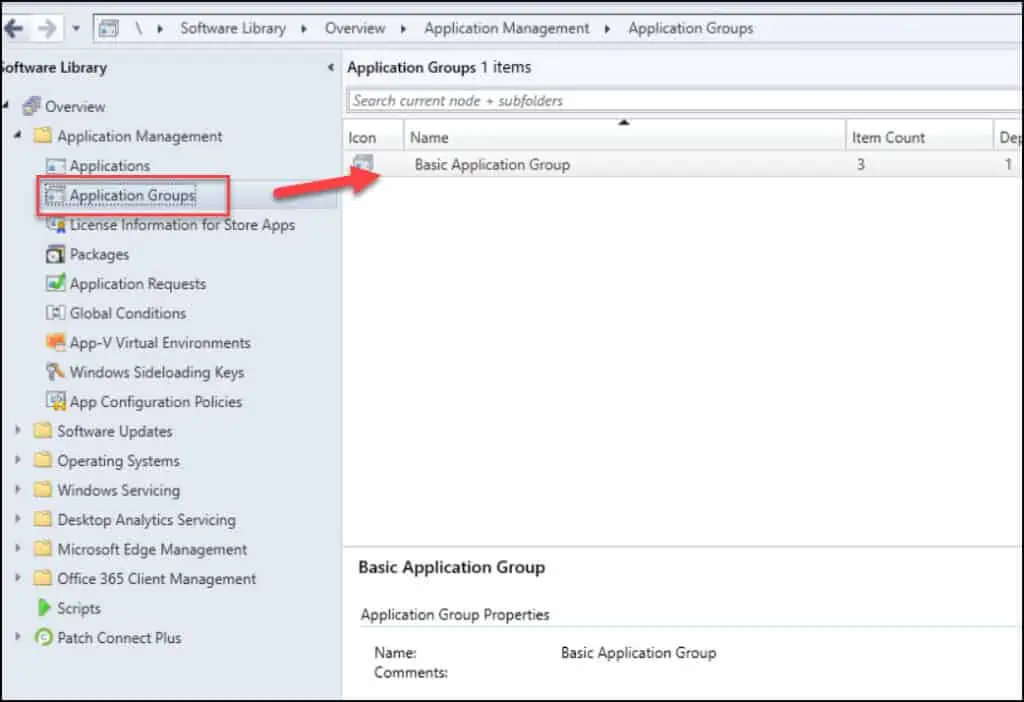Click the Application Requests checkmark icon
The width and height of the screenshot is (1024, 702).
pos(56,283)
